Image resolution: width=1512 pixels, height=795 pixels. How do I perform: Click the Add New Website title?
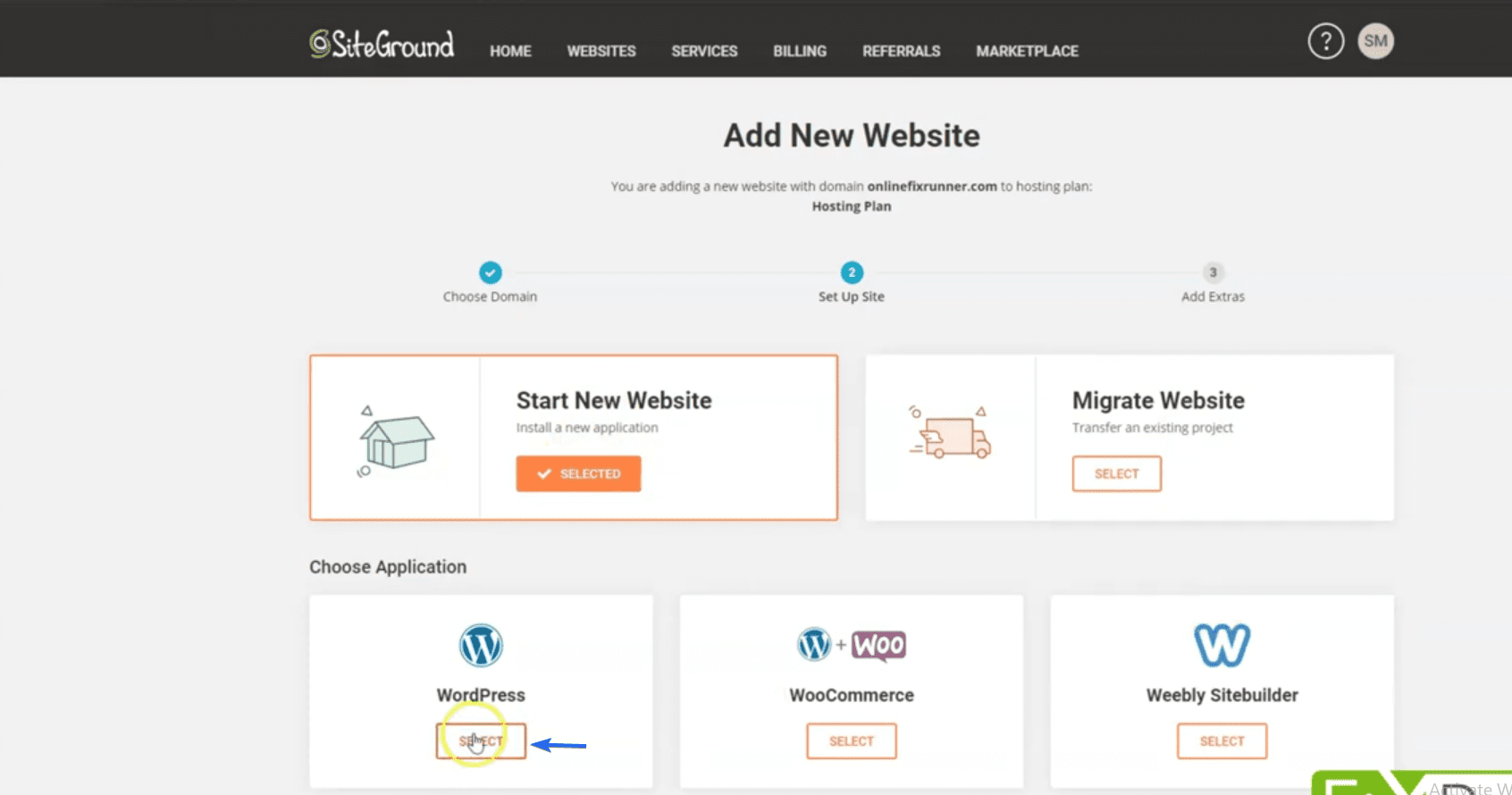(852, 136)
